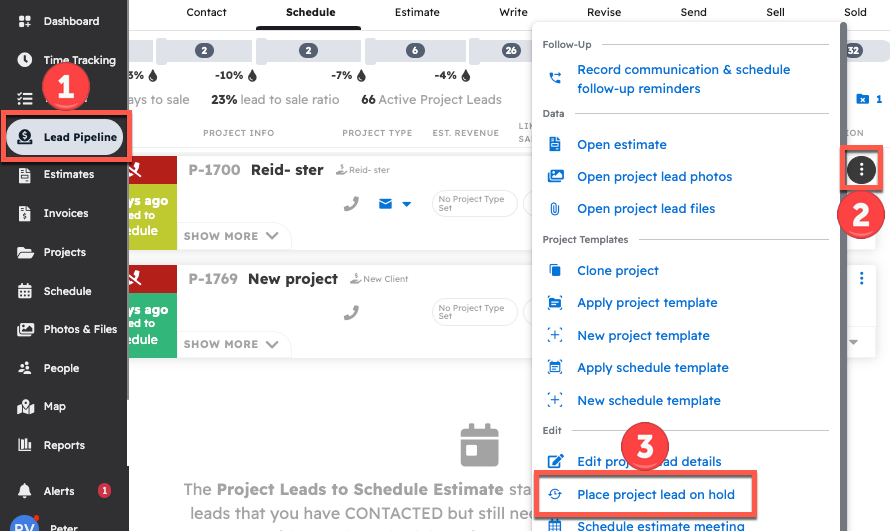Screen dimensions: 890x531
Task: Choose Open project lead photos
Action: tap(654, 177)
